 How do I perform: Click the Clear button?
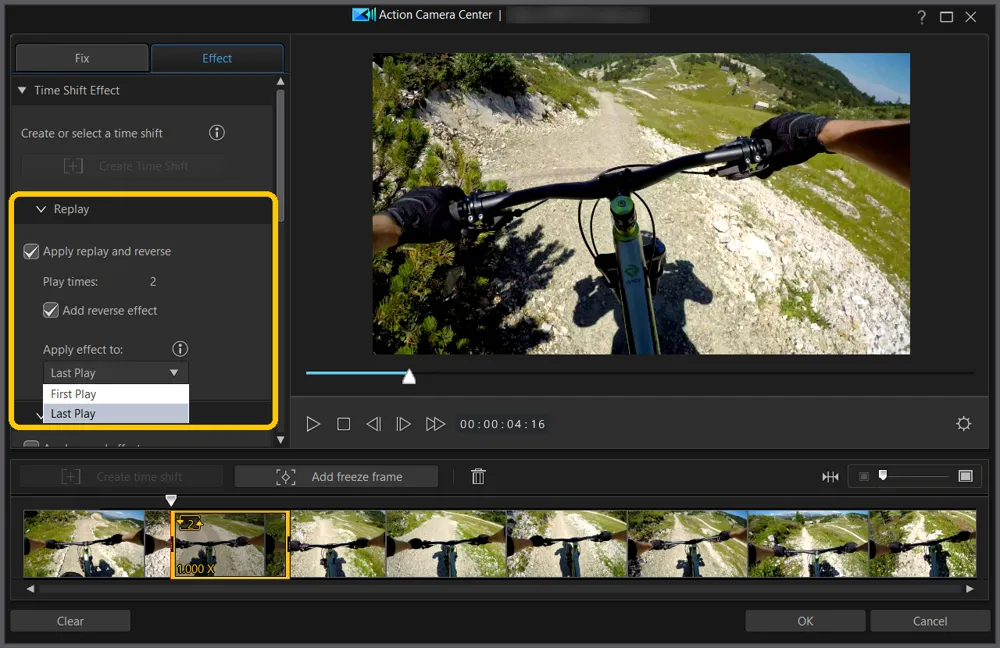pos(70,621)
